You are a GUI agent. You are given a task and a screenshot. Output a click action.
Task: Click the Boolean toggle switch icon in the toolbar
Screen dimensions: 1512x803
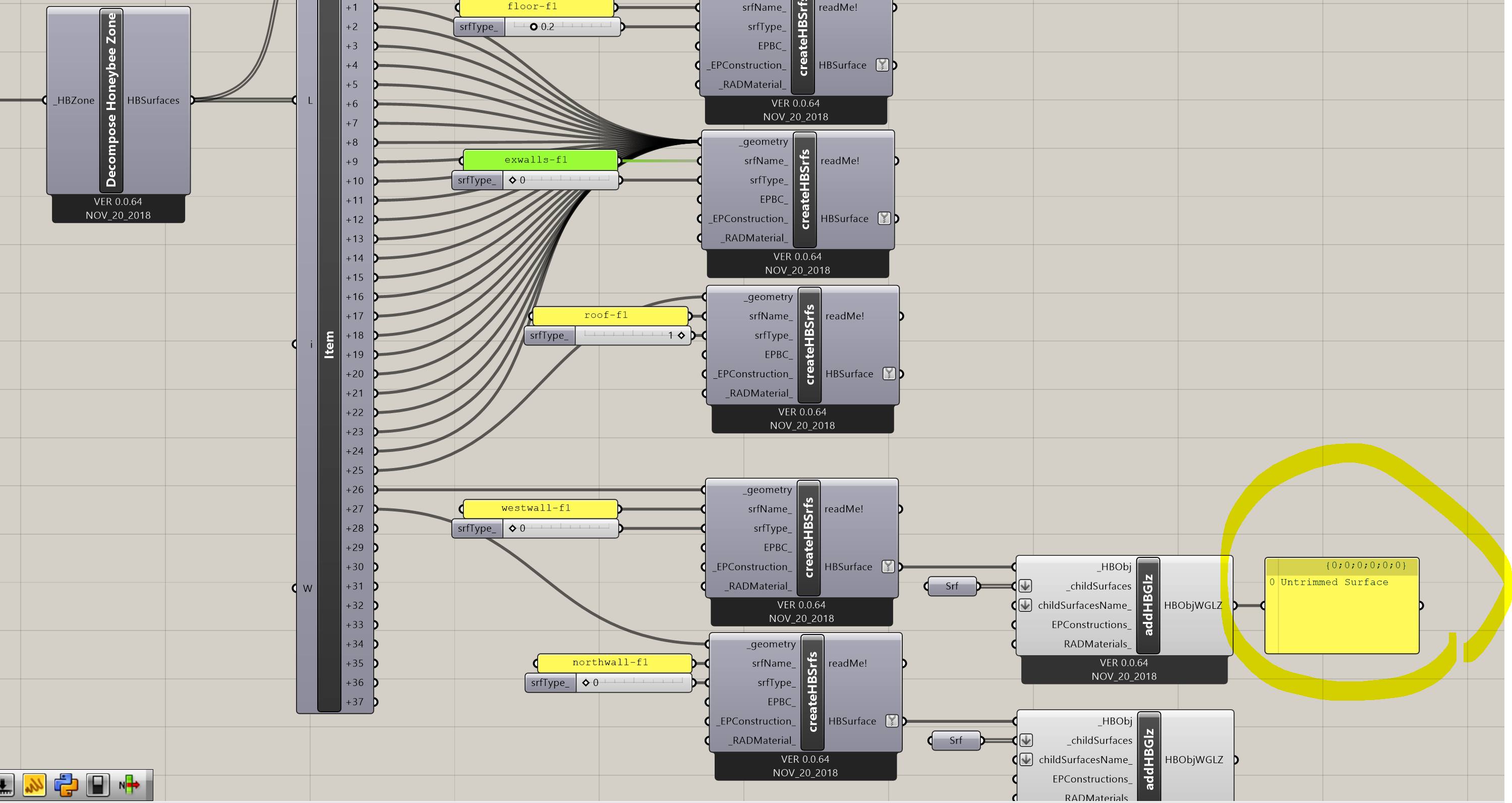click(x=98, y=785)
